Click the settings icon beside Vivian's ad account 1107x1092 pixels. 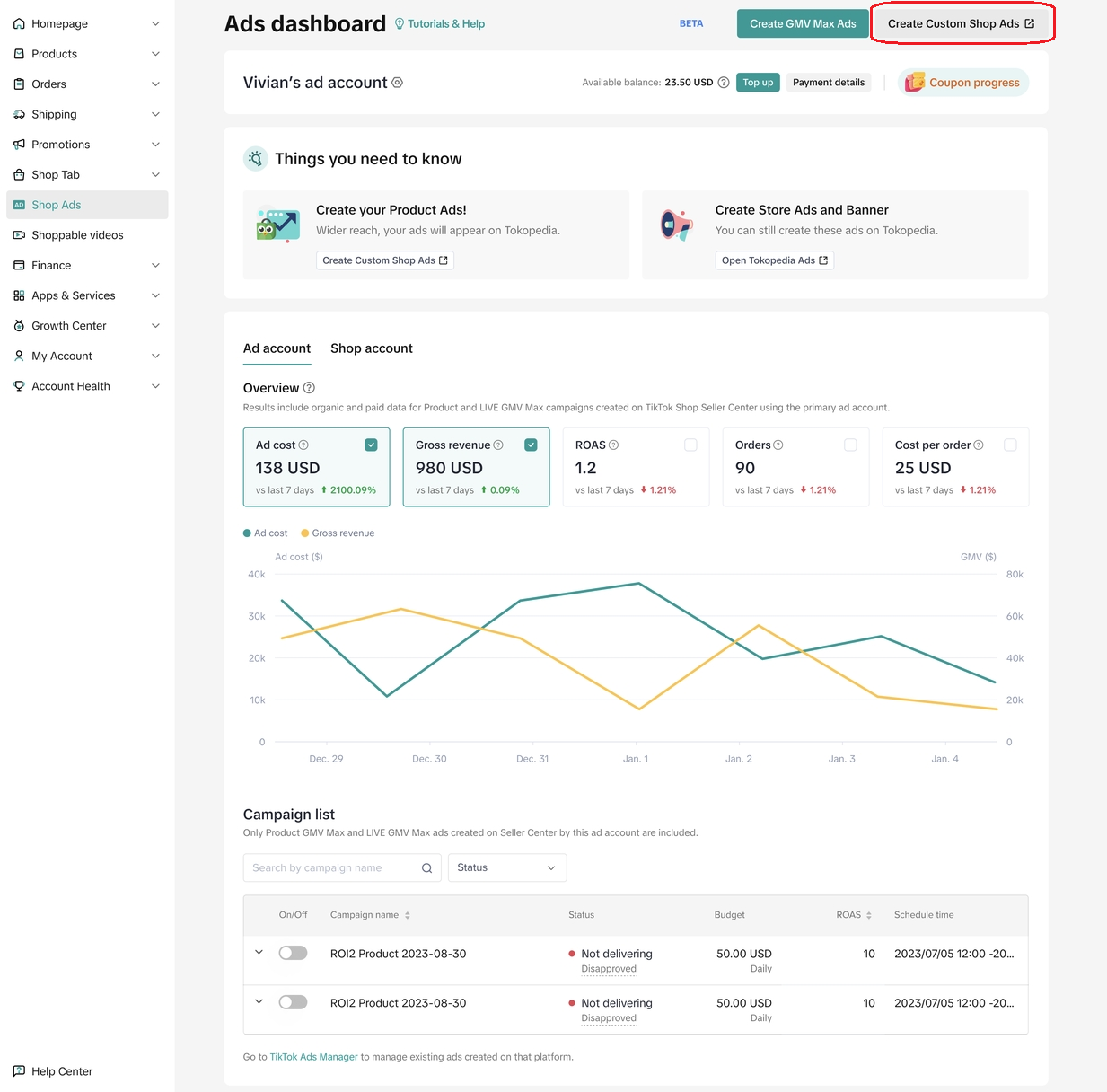point(398,83)
